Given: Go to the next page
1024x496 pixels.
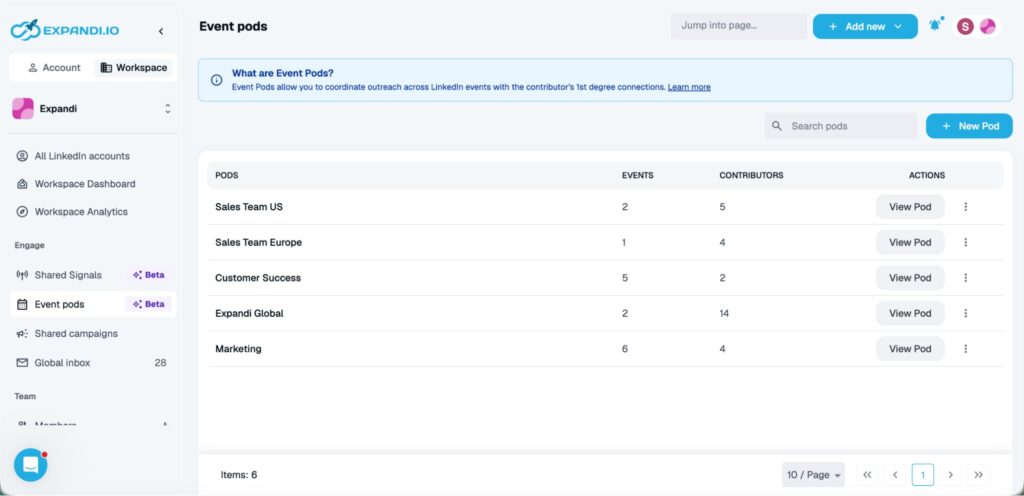Looking at the screenshot, I should 950,474.
